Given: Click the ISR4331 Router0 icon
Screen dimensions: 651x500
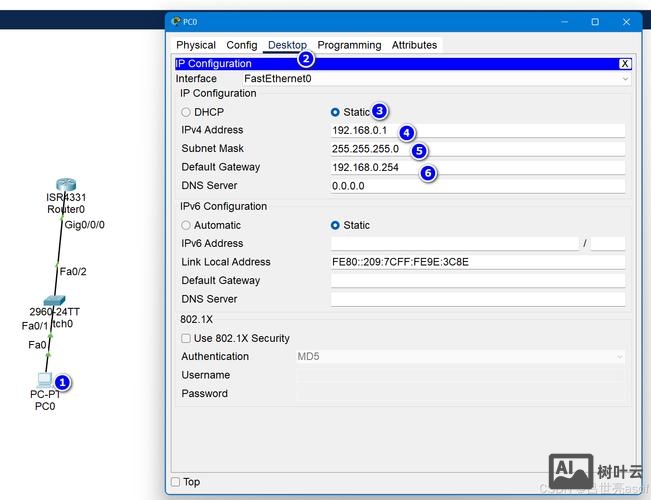Looking at the screenshot, I should (66, 185).
